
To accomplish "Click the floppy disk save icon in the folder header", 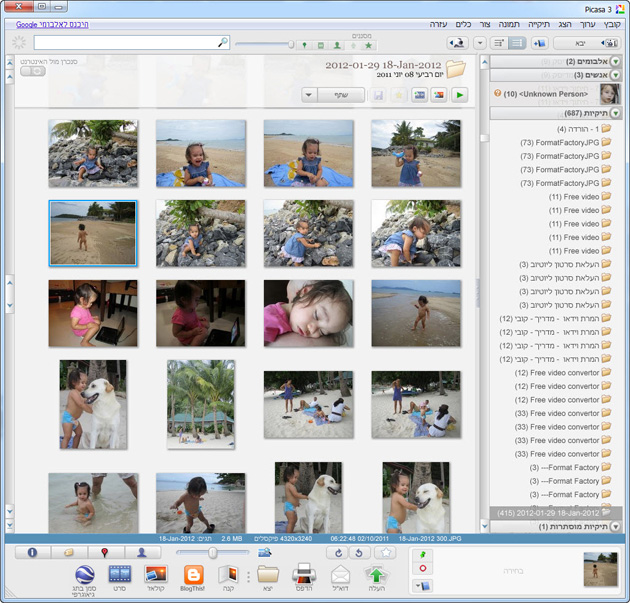I will [x=378, y=95].
